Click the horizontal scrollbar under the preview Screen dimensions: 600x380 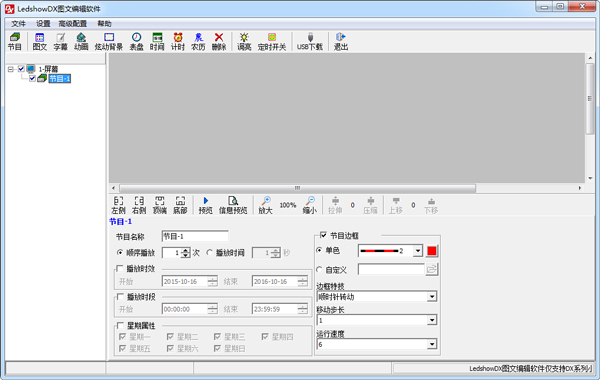(x=297, y=188)
